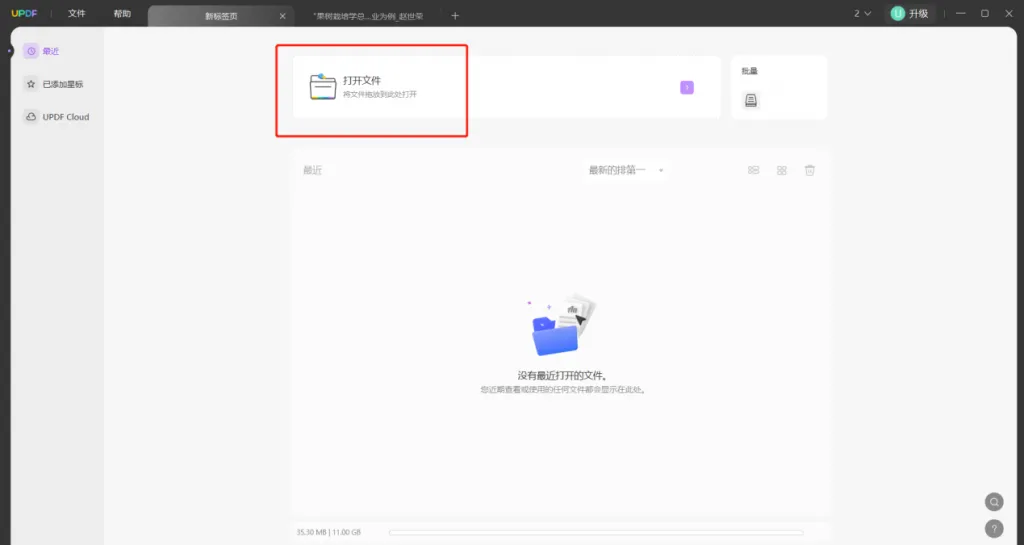Click the 打开文件 label
The image size is (1024, 545).
[x=362, y=80]
